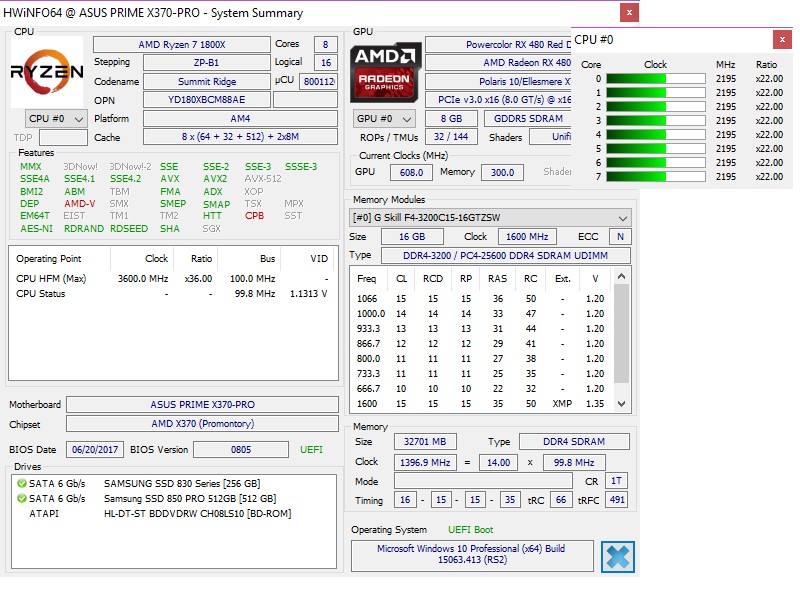The width and height of the screenshot is (800, 600).
Task: Click green check icon beside SAMSUNG SSD 830
Action: click(21, 483)
